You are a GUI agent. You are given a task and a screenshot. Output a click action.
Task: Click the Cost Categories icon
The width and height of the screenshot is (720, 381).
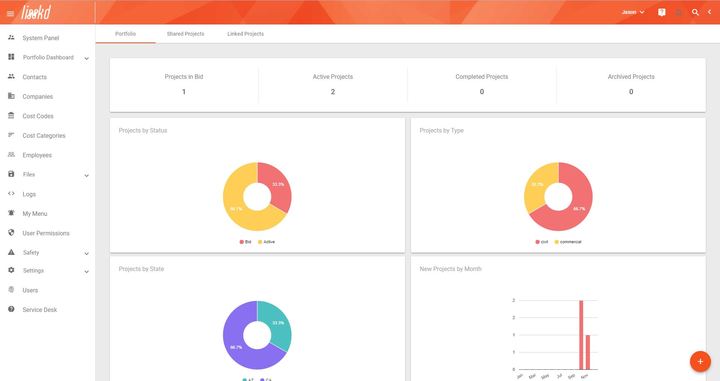pyautogui.click(x=11, y=135)
